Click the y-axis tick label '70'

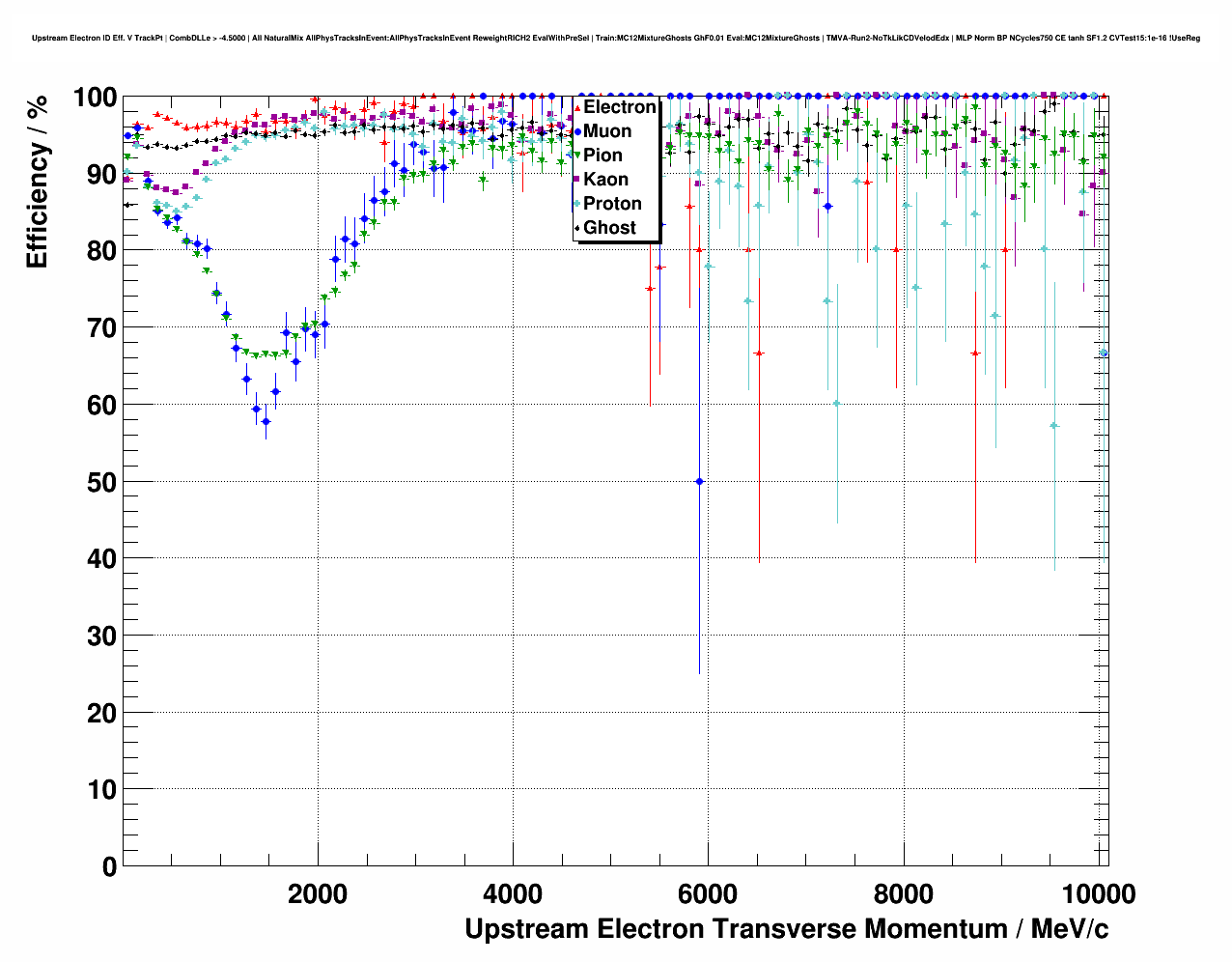[102, 328]
